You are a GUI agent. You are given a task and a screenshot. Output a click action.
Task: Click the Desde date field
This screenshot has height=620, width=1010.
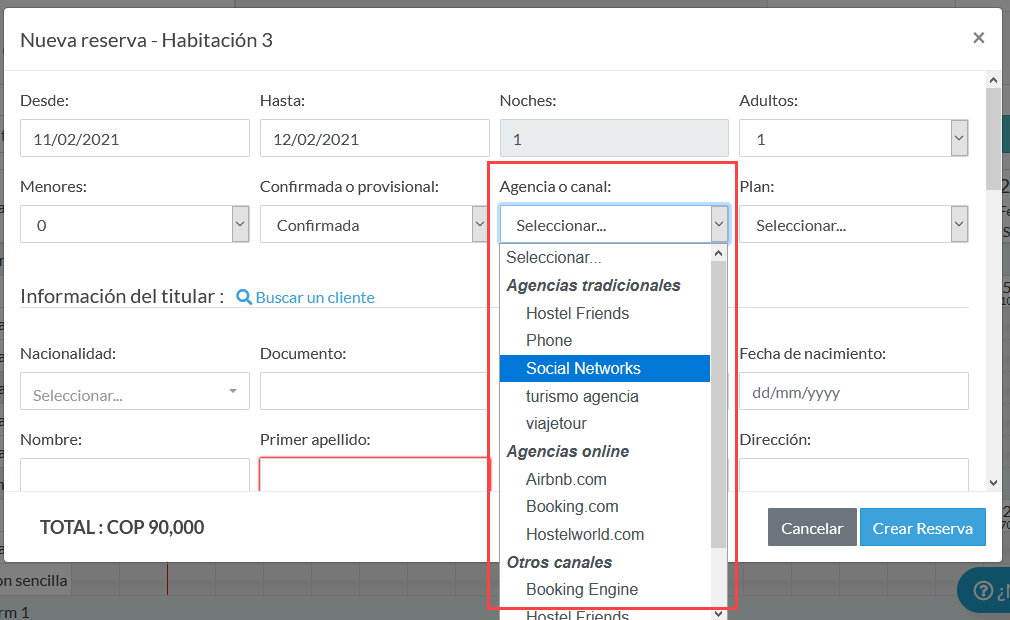(x=135, y=138)
